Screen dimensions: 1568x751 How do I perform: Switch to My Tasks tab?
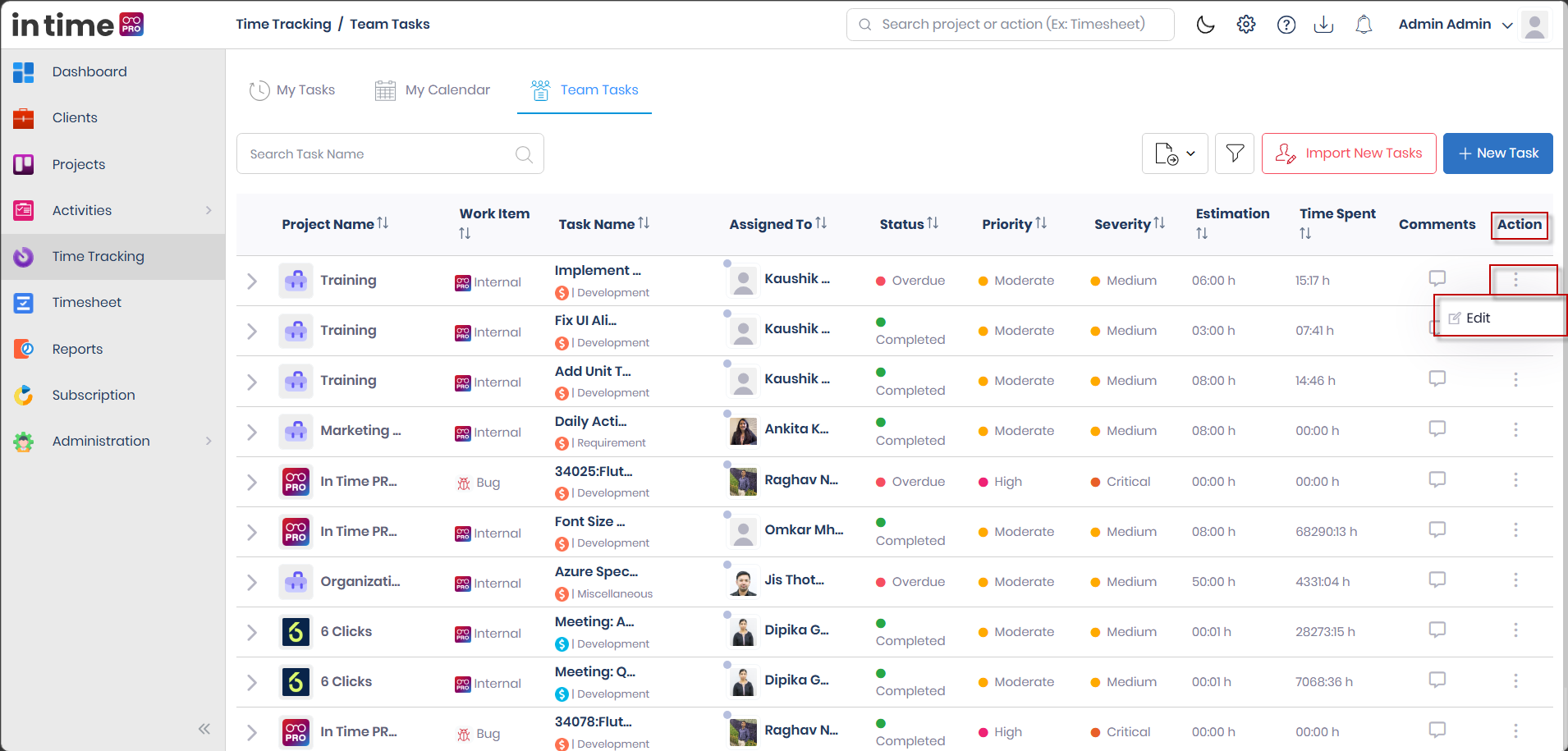[293, 90]
